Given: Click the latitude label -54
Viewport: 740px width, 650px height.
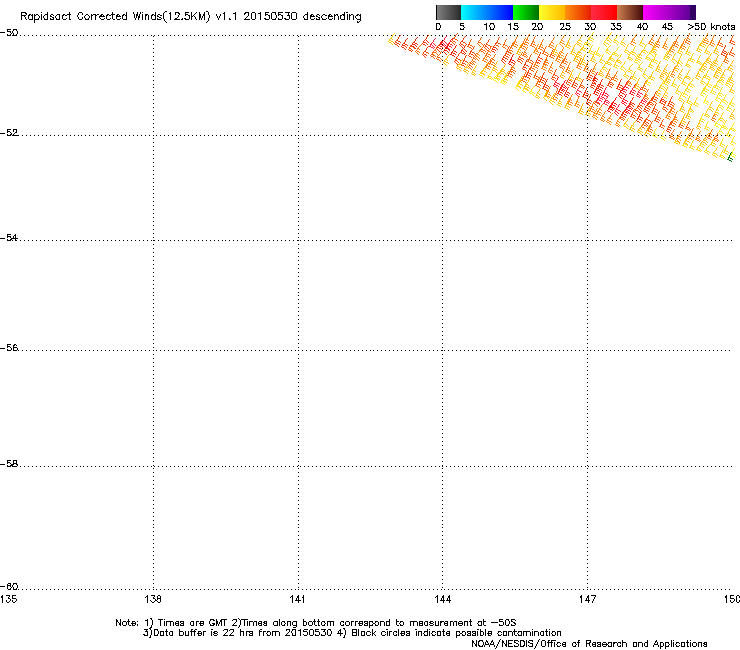Looking at the screenshot, I should pyautogui.click(x=9, y=238).
